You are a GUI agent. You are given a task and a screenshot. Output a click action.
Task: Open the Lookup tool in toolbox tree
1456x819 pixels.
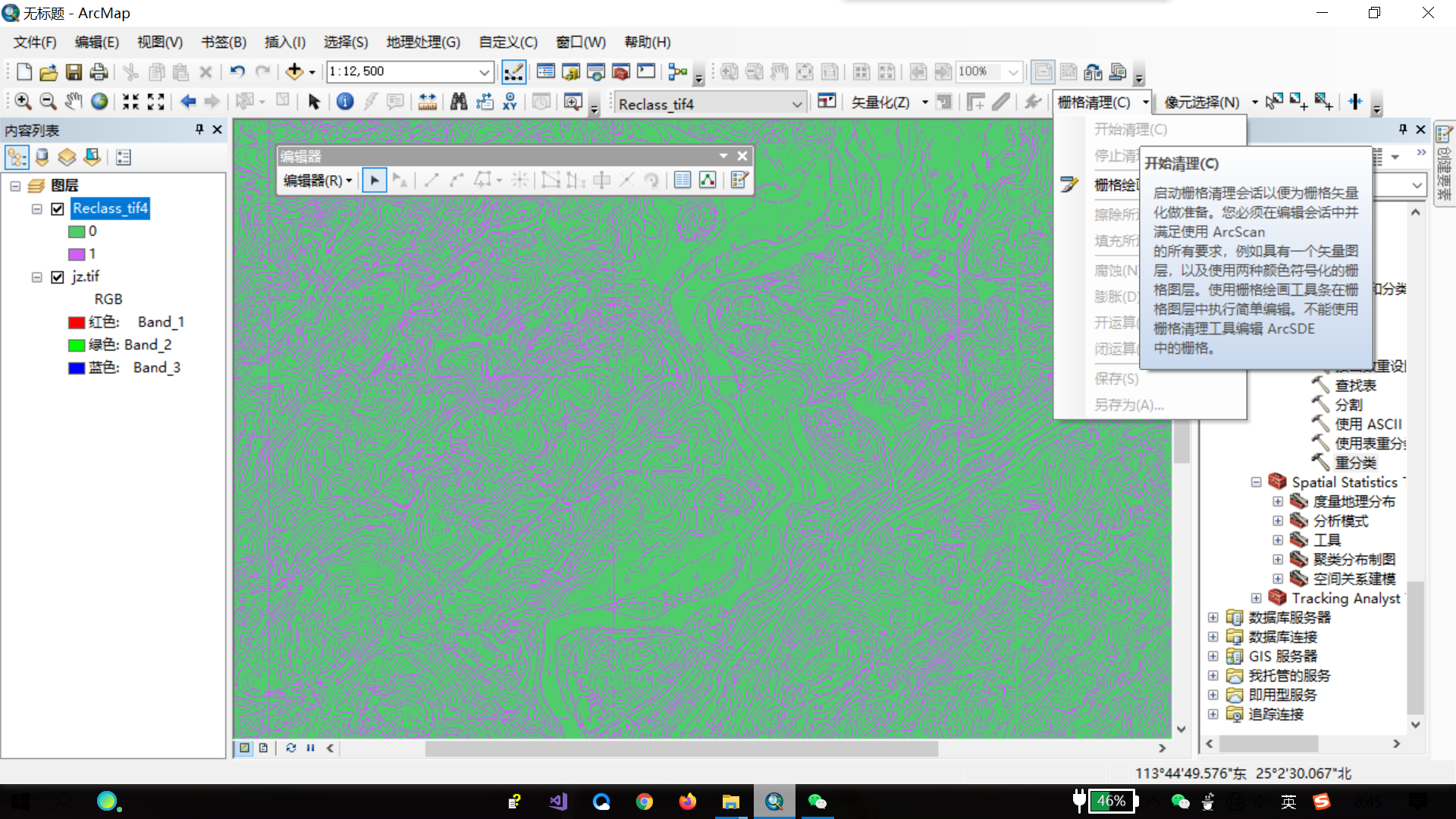coord(1356,386)
